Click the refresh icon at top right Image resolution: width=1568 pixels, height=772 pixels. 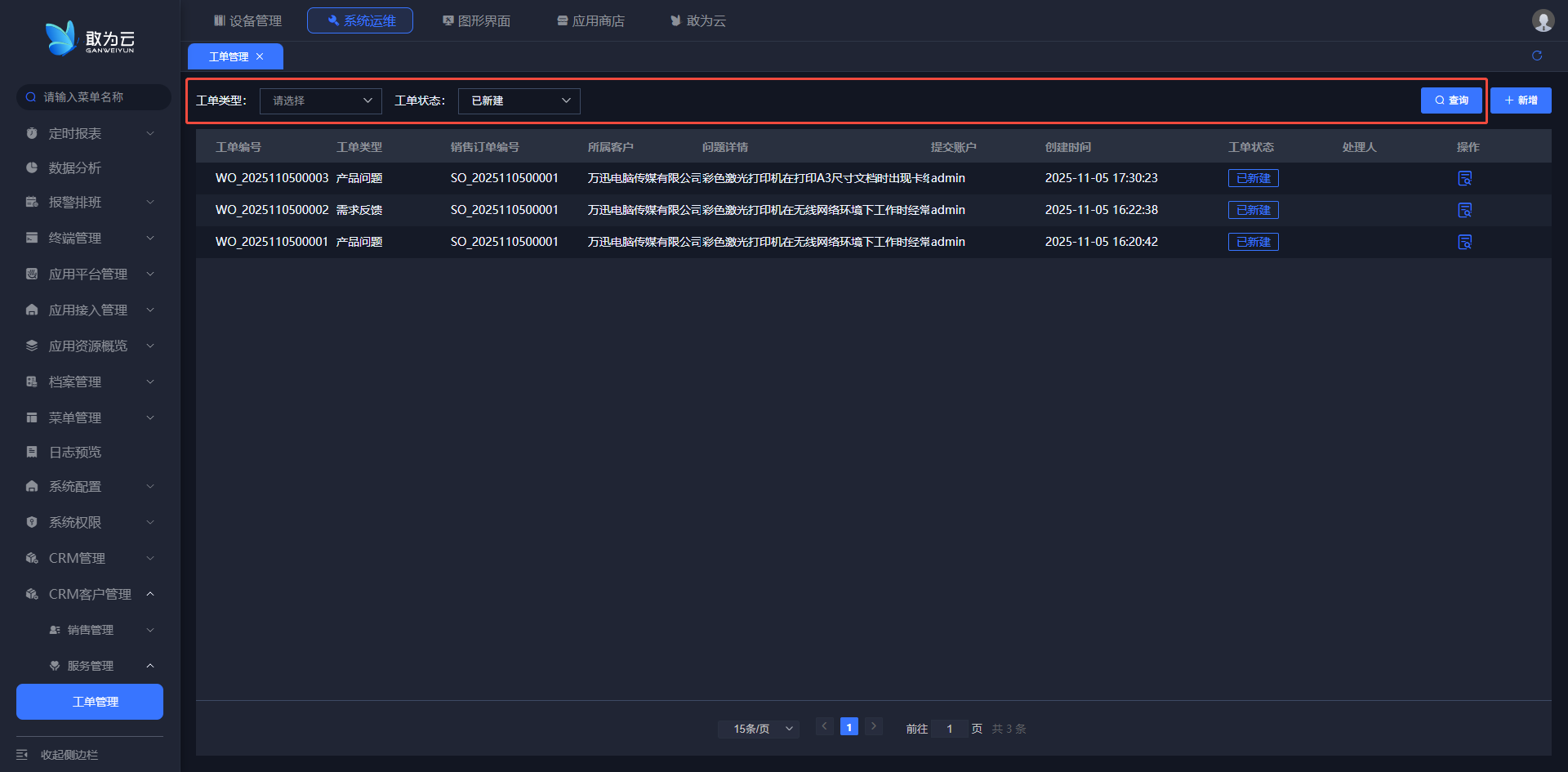coord(1537,56)
